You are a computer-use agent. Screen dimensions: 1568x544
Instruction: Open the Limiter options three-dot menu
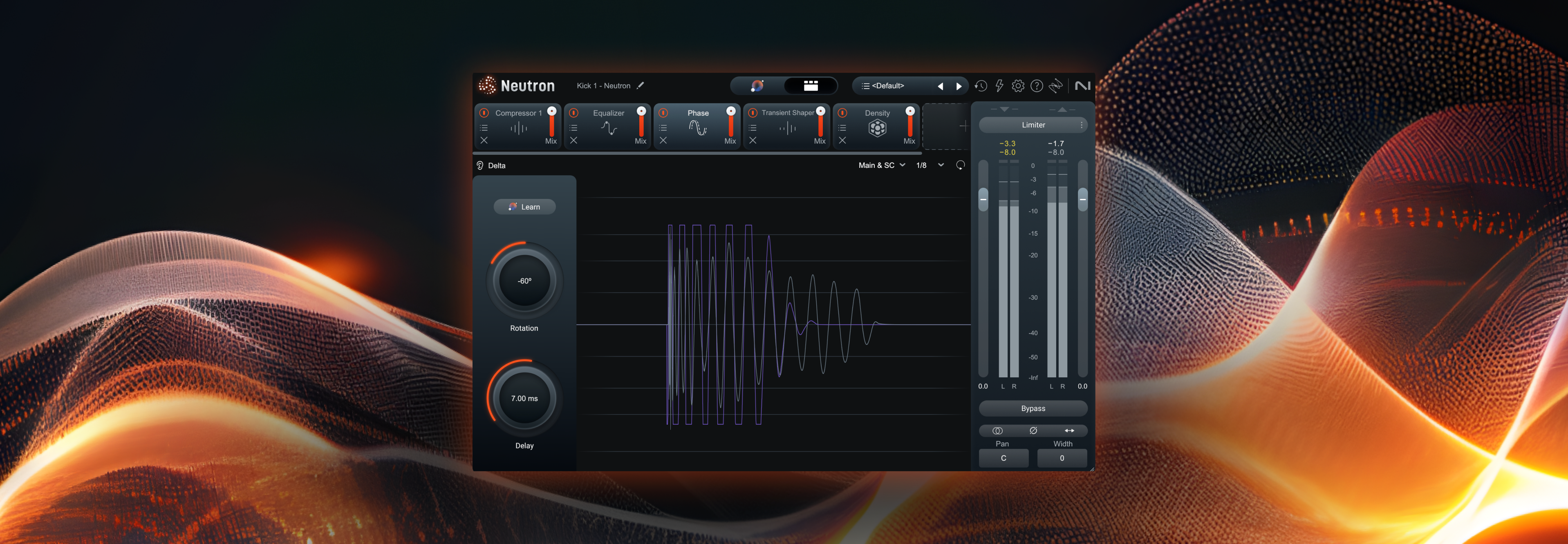tap(1081, 125)
